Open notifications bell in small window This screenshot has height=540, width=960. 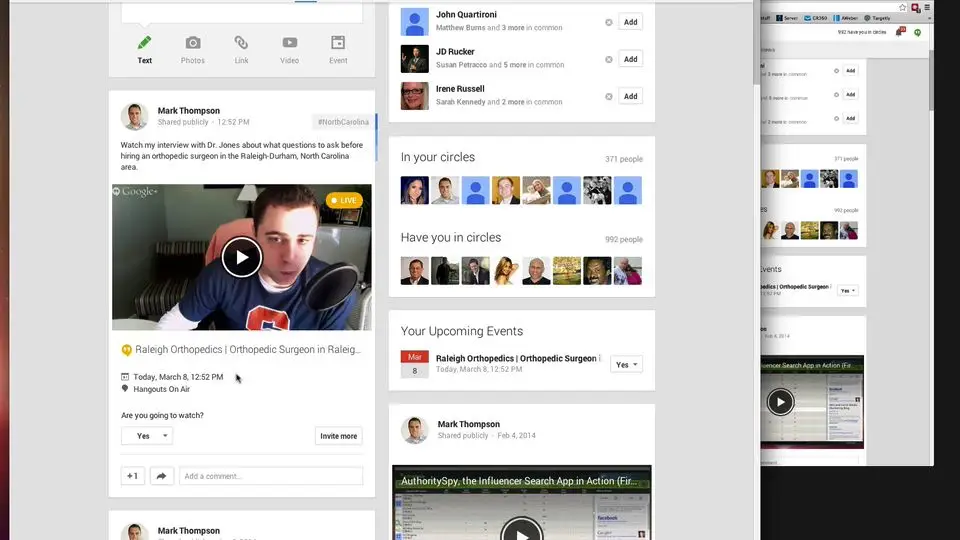pyautogui.click(x=899, y=32)
